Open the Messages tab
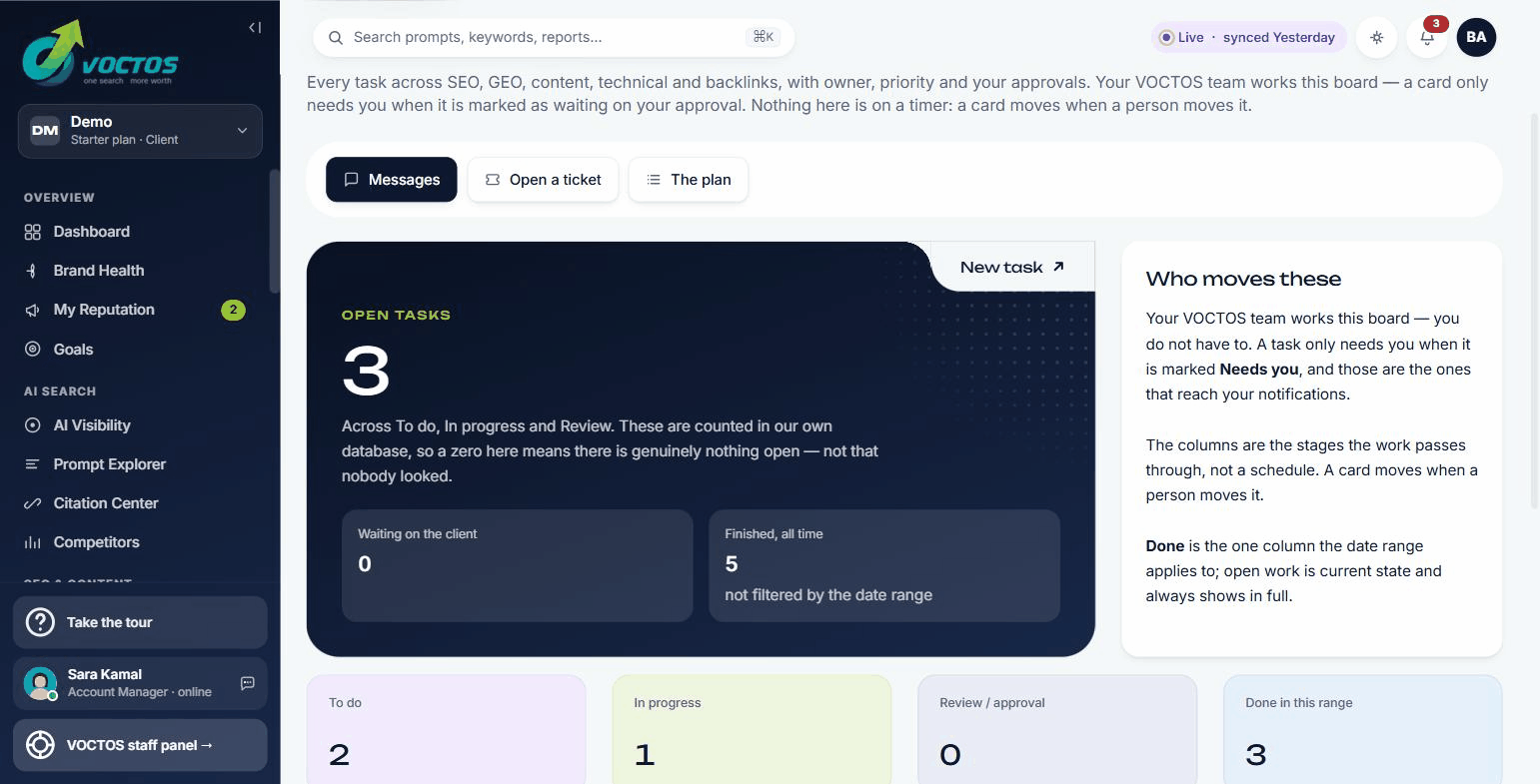The width and height of the screenshot is (1540, 784). [392, 180]
